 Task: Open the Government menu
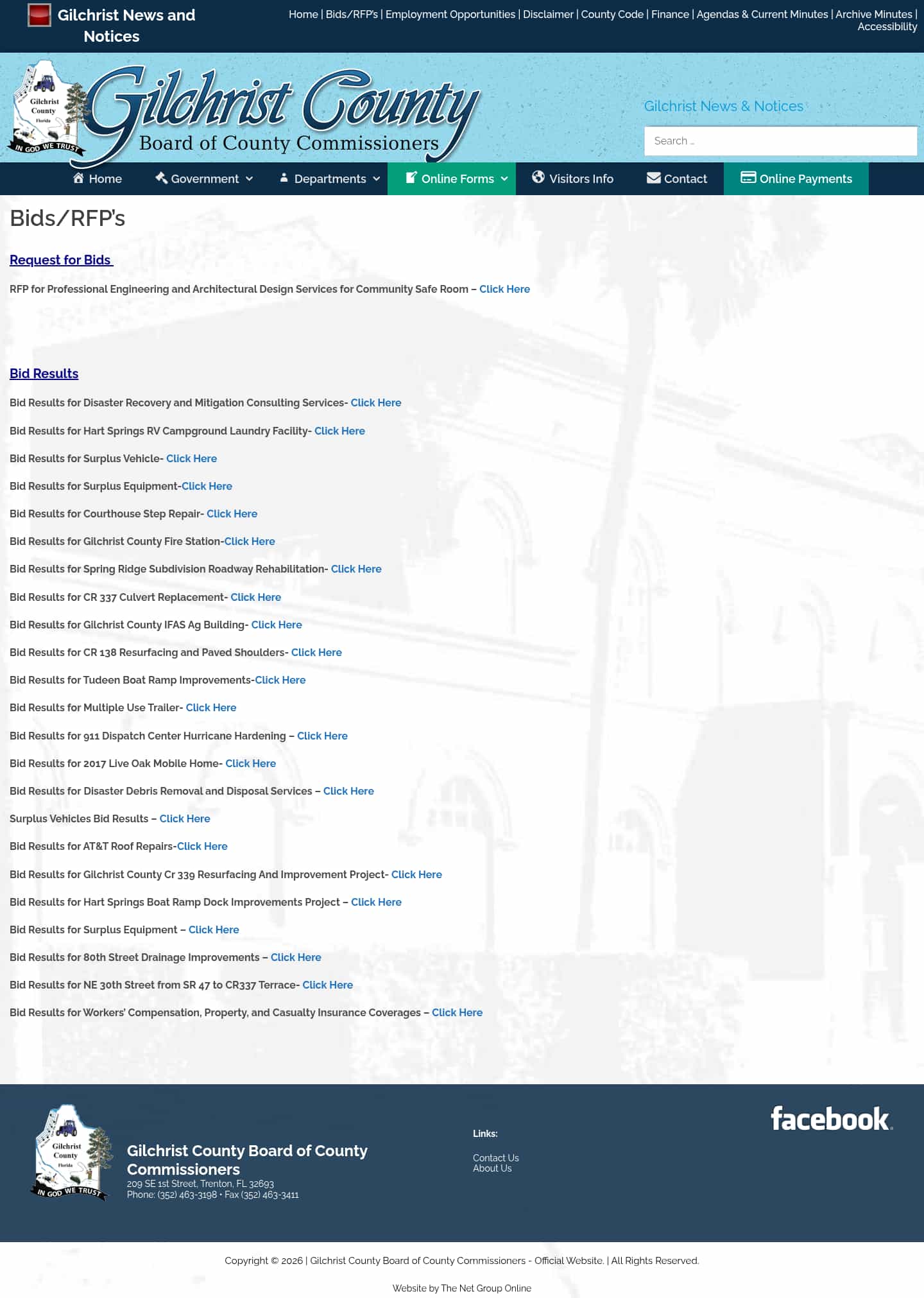(x=204, y=178)
